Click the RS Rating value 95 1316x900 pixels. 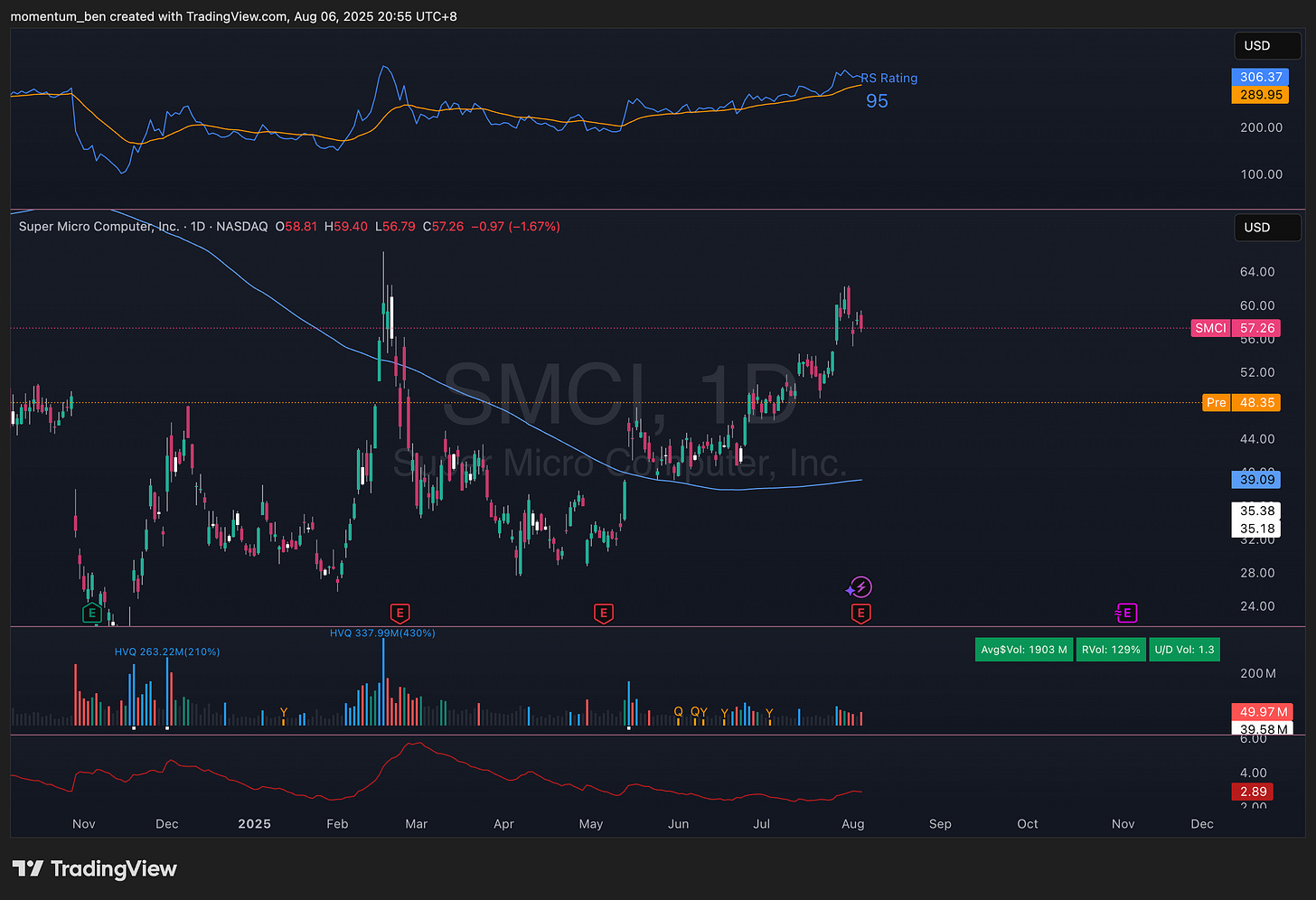(877, 101)
